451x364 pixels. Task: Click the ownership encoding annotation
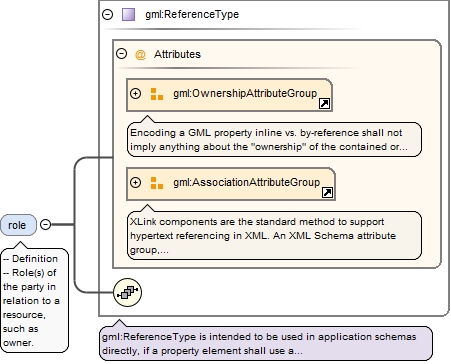click(274, 139)
